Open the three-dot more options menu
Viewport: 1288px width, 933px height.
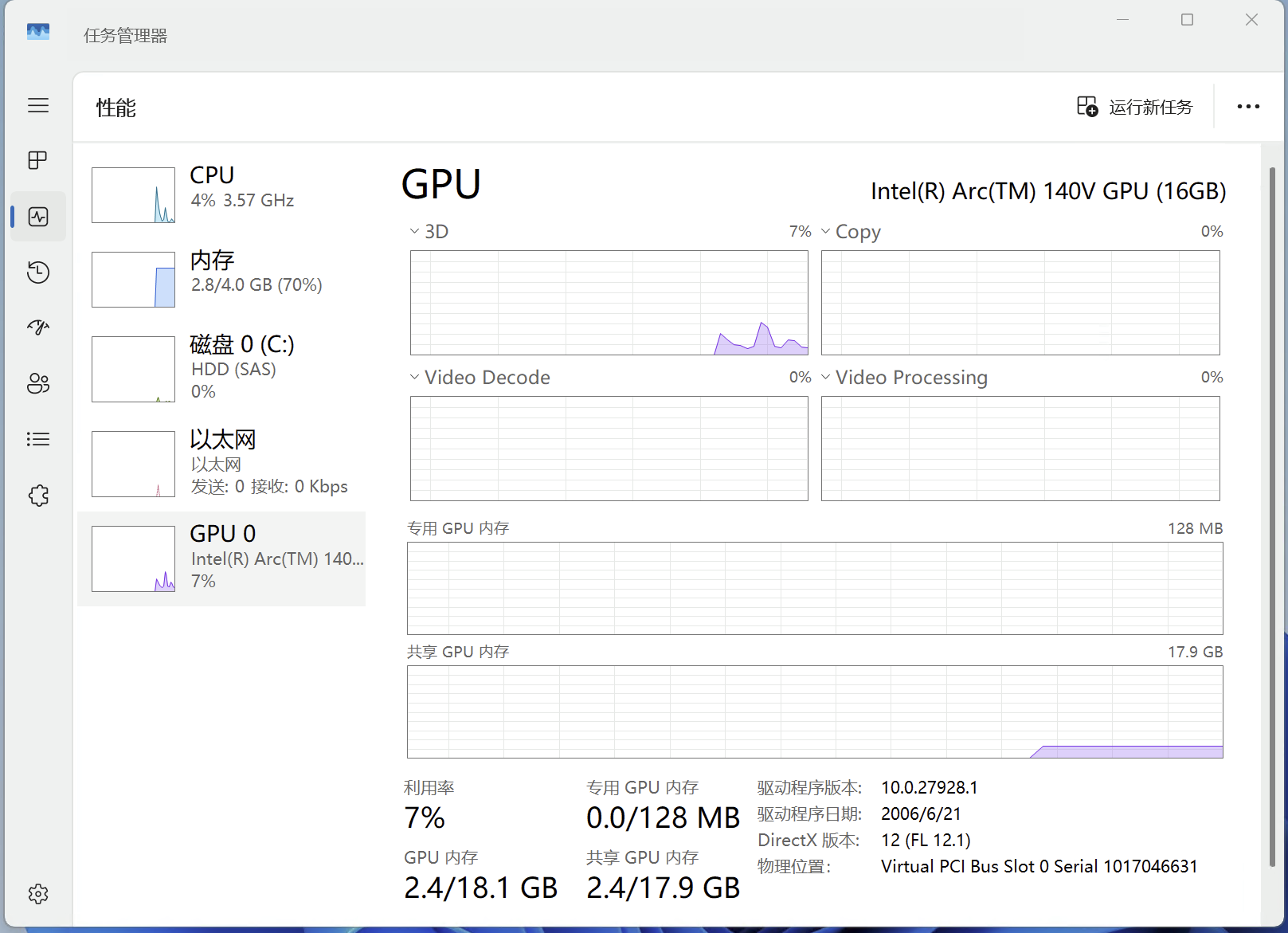[x=1248, y=107]
